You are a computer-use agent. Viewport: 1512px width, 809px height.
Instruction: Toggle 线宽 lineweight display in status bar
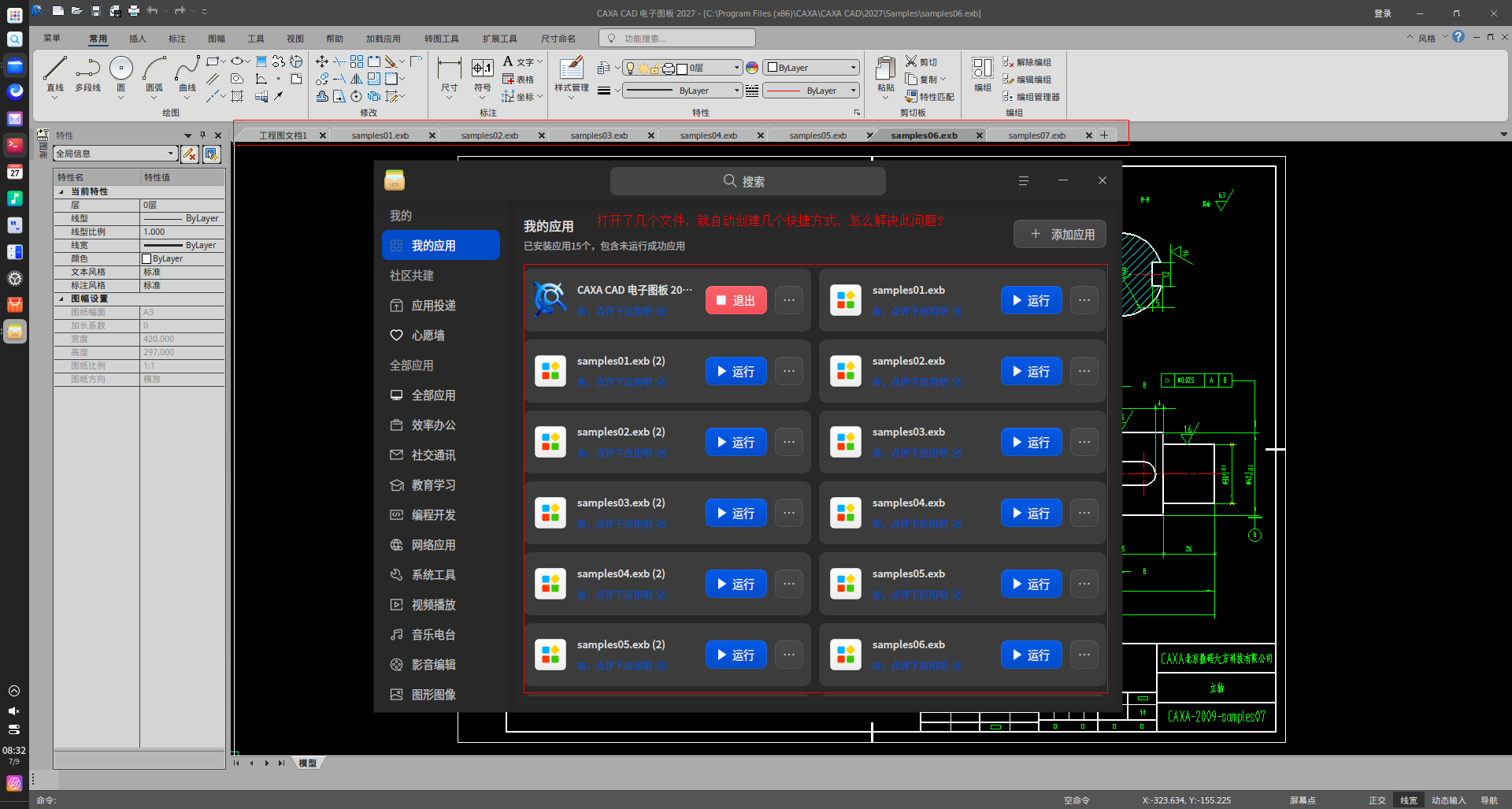coord(1409,800)
